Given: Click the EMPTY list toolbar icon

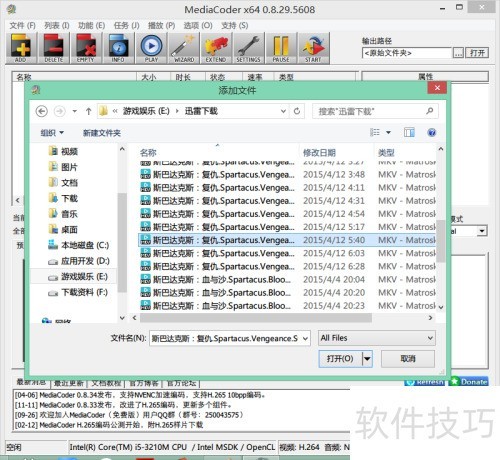Looking at the screenshot, I should [x=86, y=48].
